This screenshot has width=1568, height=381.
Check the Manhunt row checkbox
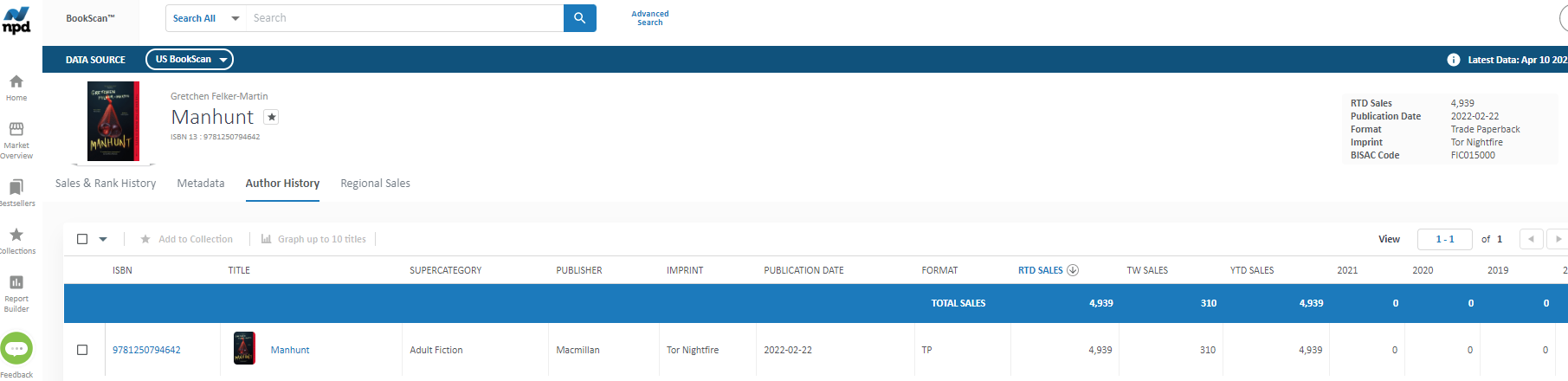click(x=82, y=350)
